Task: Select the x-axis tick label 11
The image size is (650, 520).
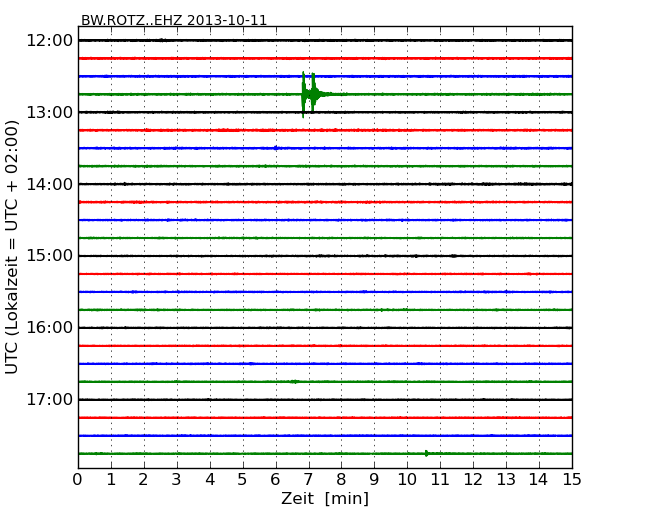Action: point(440,480)
